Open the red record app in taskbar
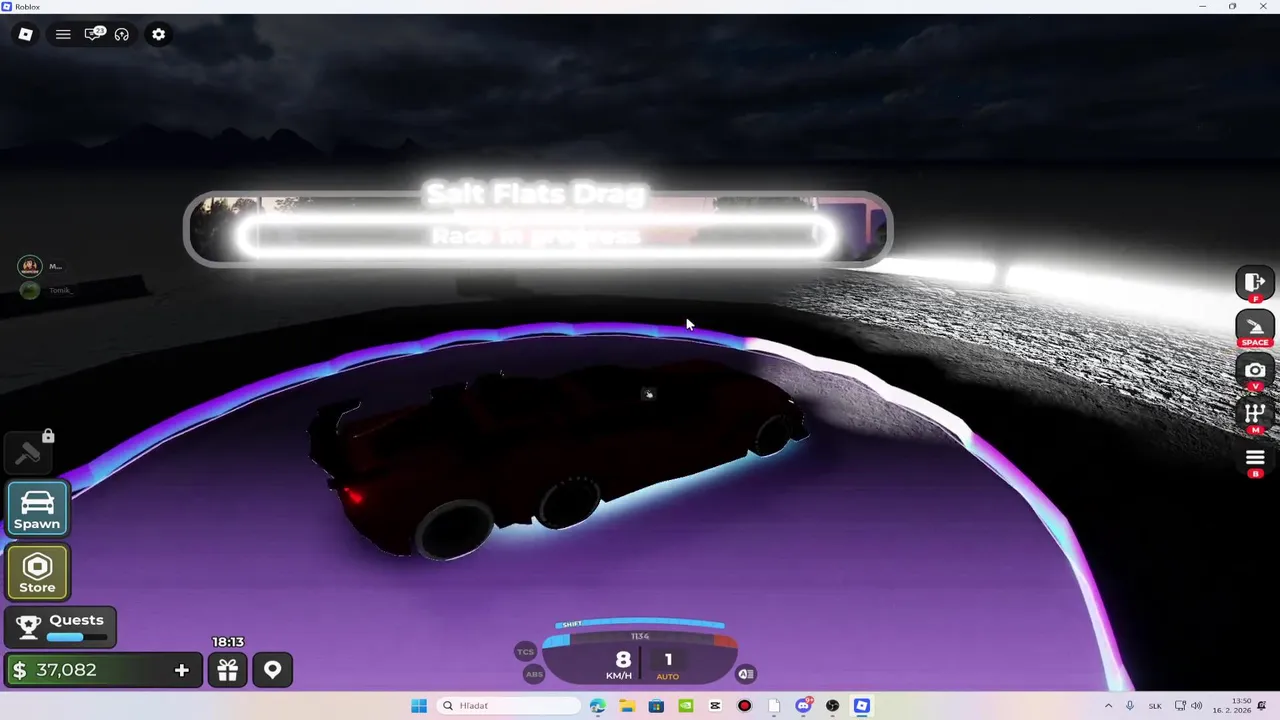1280x720 pixels. [x=744, y=706]
